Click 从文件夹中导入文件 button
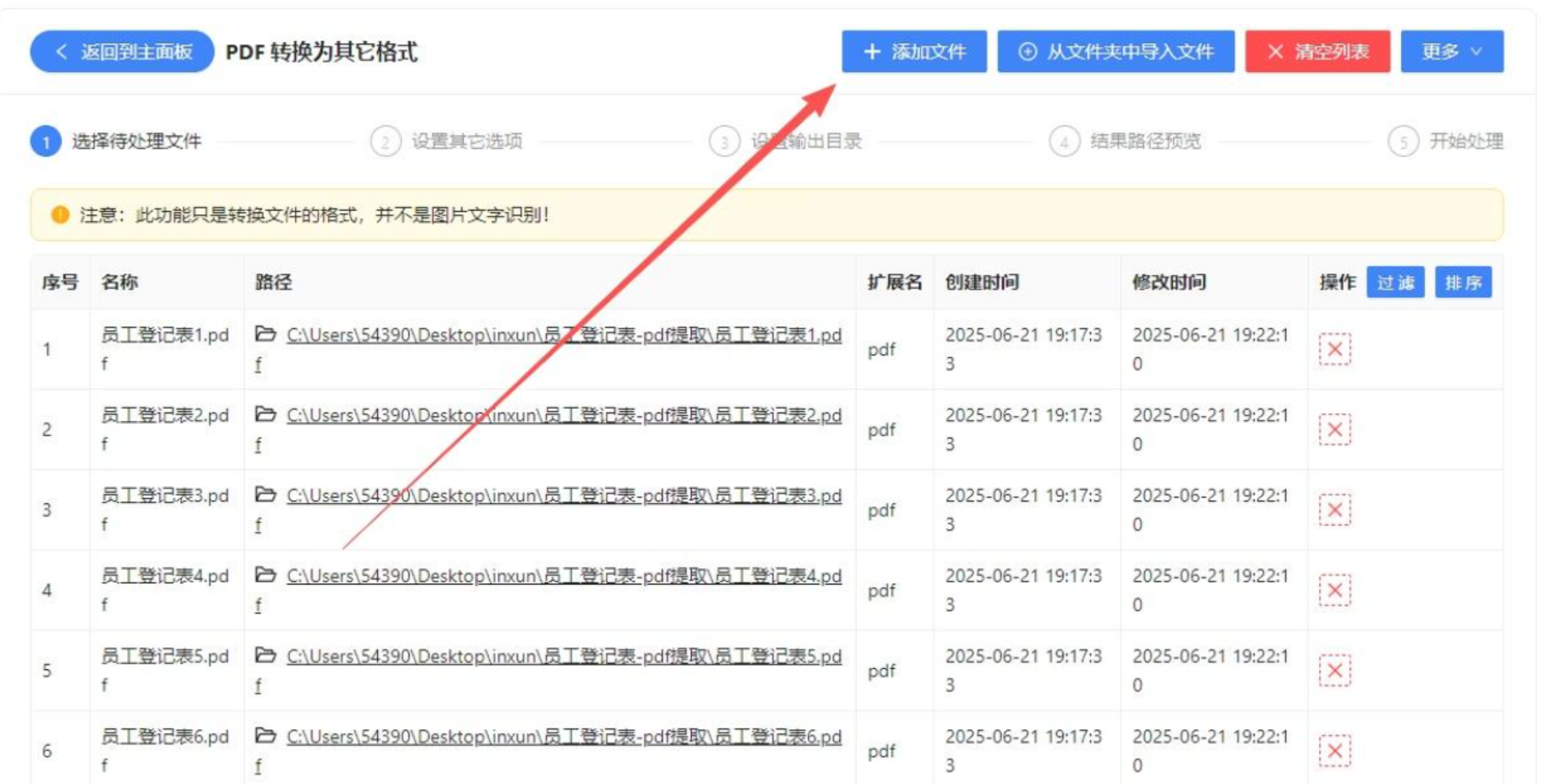The image size is (1548, 784). (x=1115, y=52)
